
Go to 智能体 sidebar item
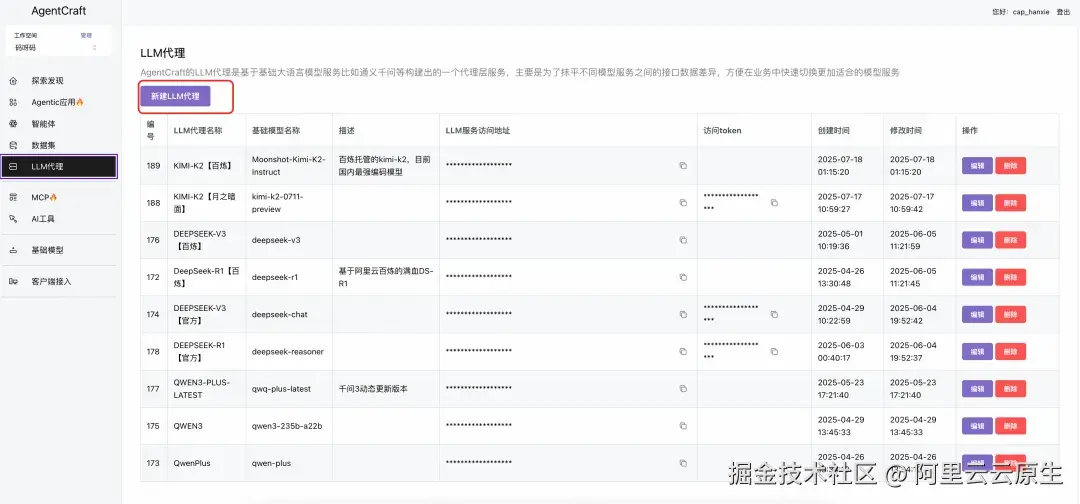pos(43,124)
